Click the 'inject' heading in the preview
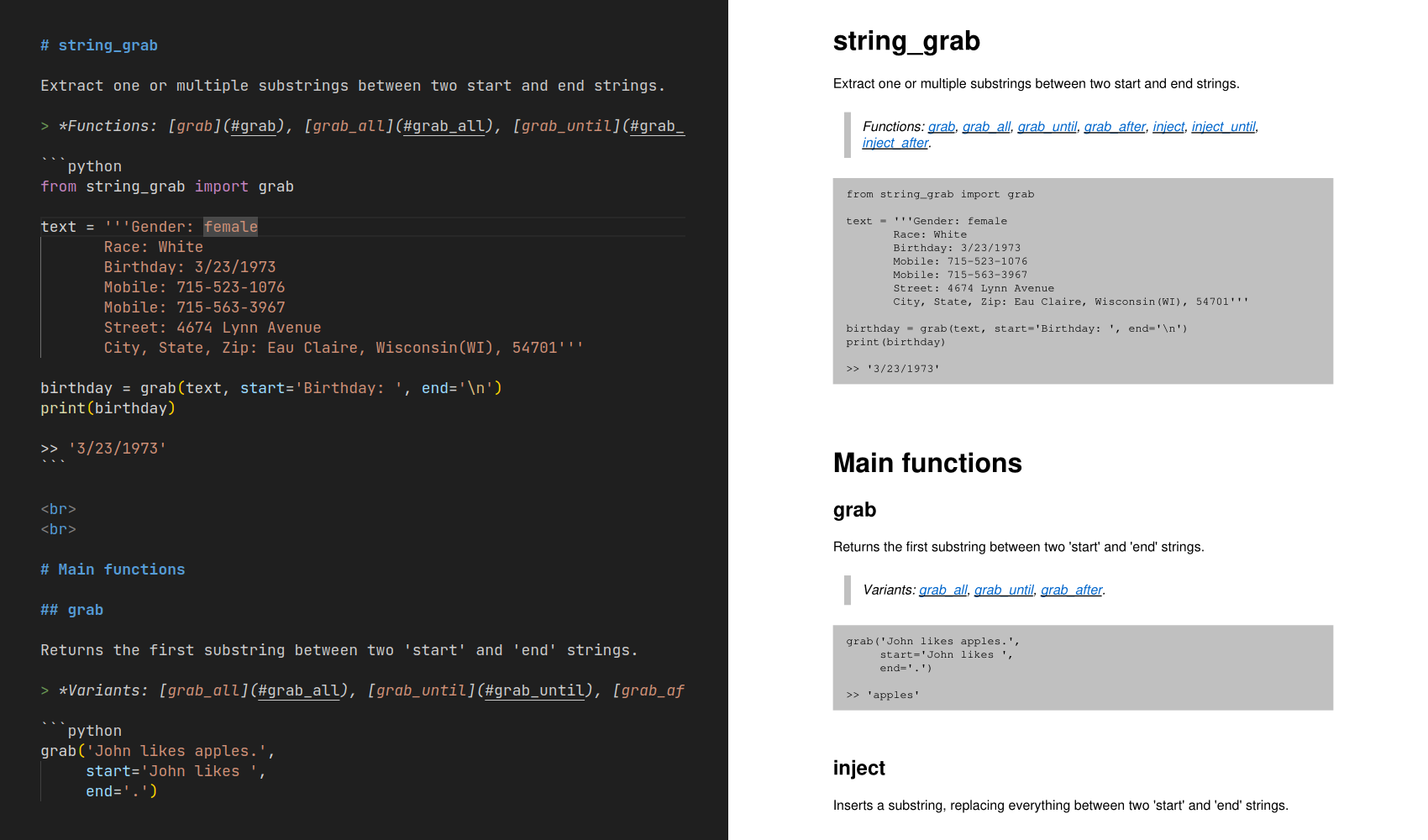Image resolution: width=1428 pixels, height=840 pixels. pos(858,768)
